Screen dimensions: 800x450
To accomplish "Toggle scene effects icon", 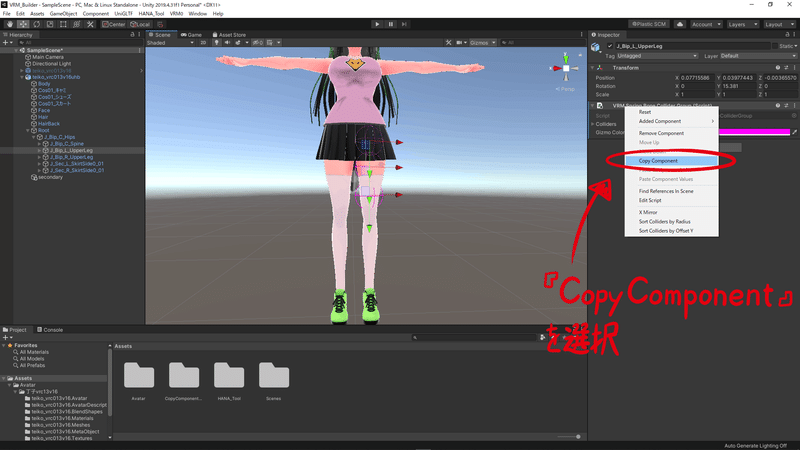I will coord(238,43).
